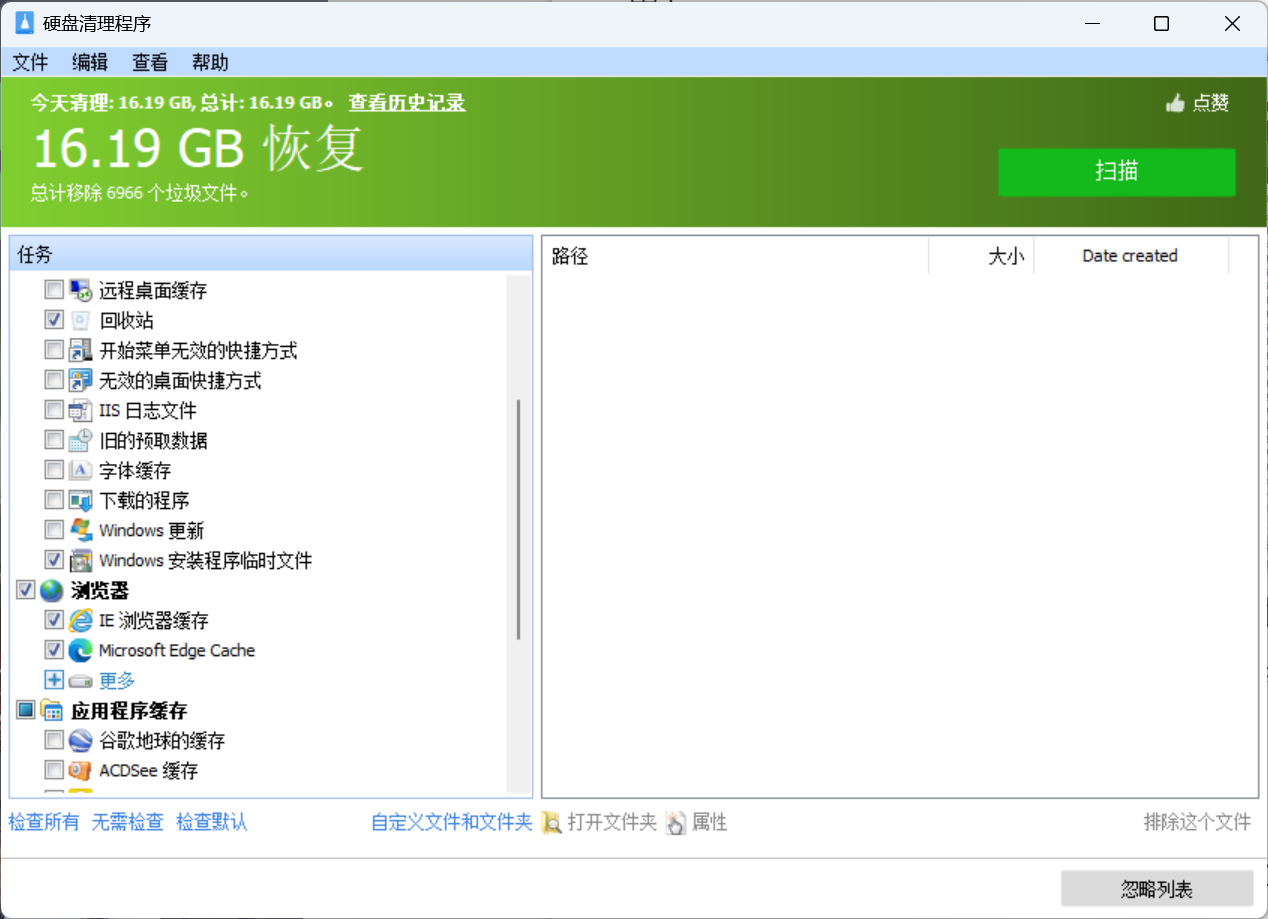Enable 开始菜单无效的快捷方式 checkbox
Image resolution: width=1268 pixels, height=919 pixels.
click(x=54, y=351)
